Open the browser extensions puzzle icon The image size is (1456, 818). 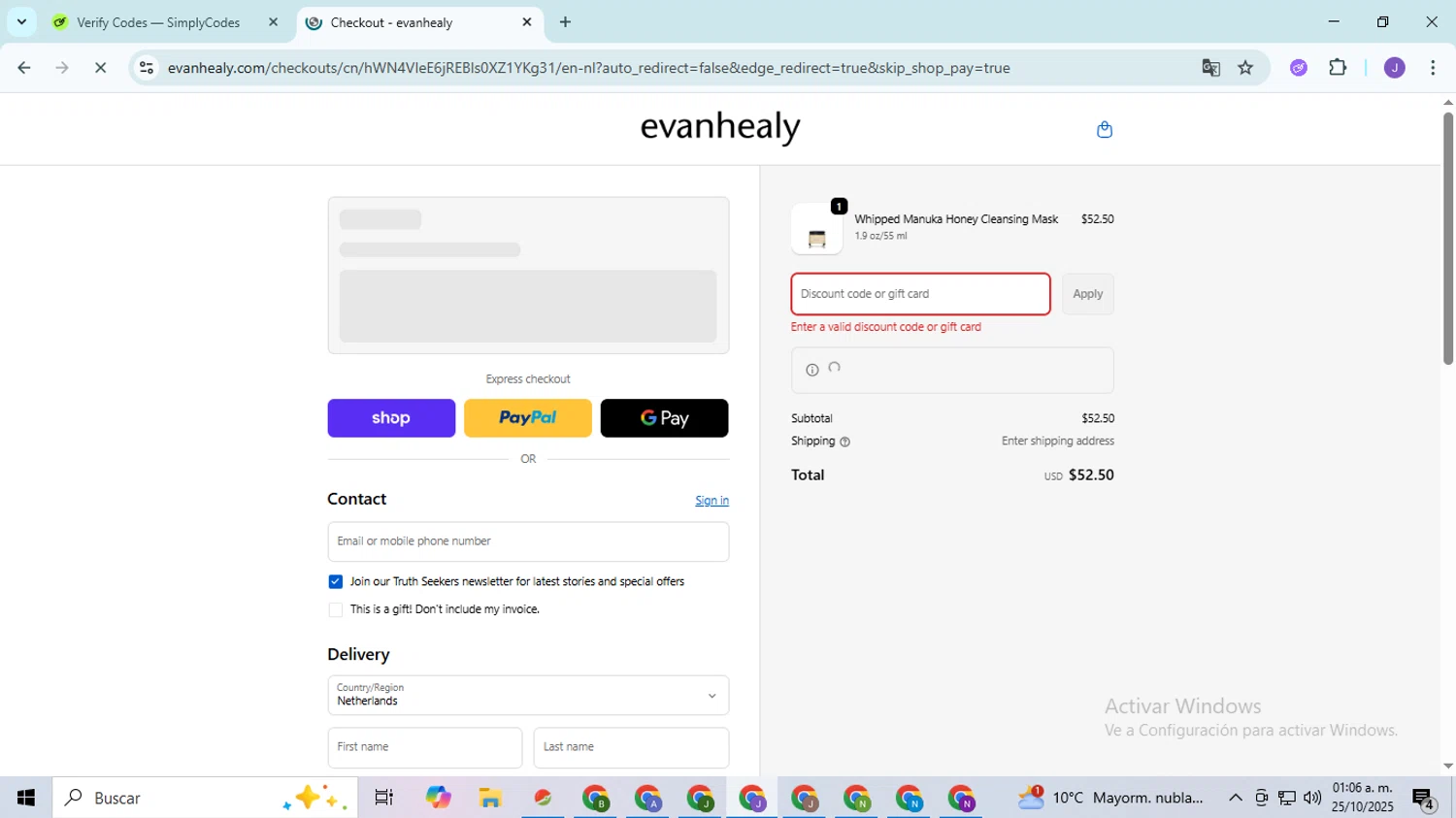click(1338, 68)
